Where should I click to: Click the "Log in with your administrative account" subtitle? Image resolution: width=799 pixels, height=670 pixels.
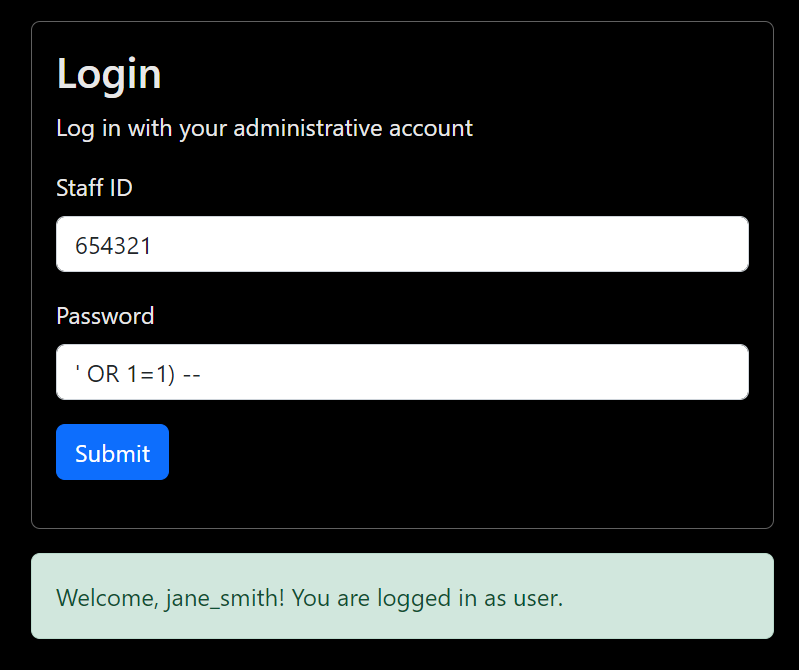tap(264, 128)
